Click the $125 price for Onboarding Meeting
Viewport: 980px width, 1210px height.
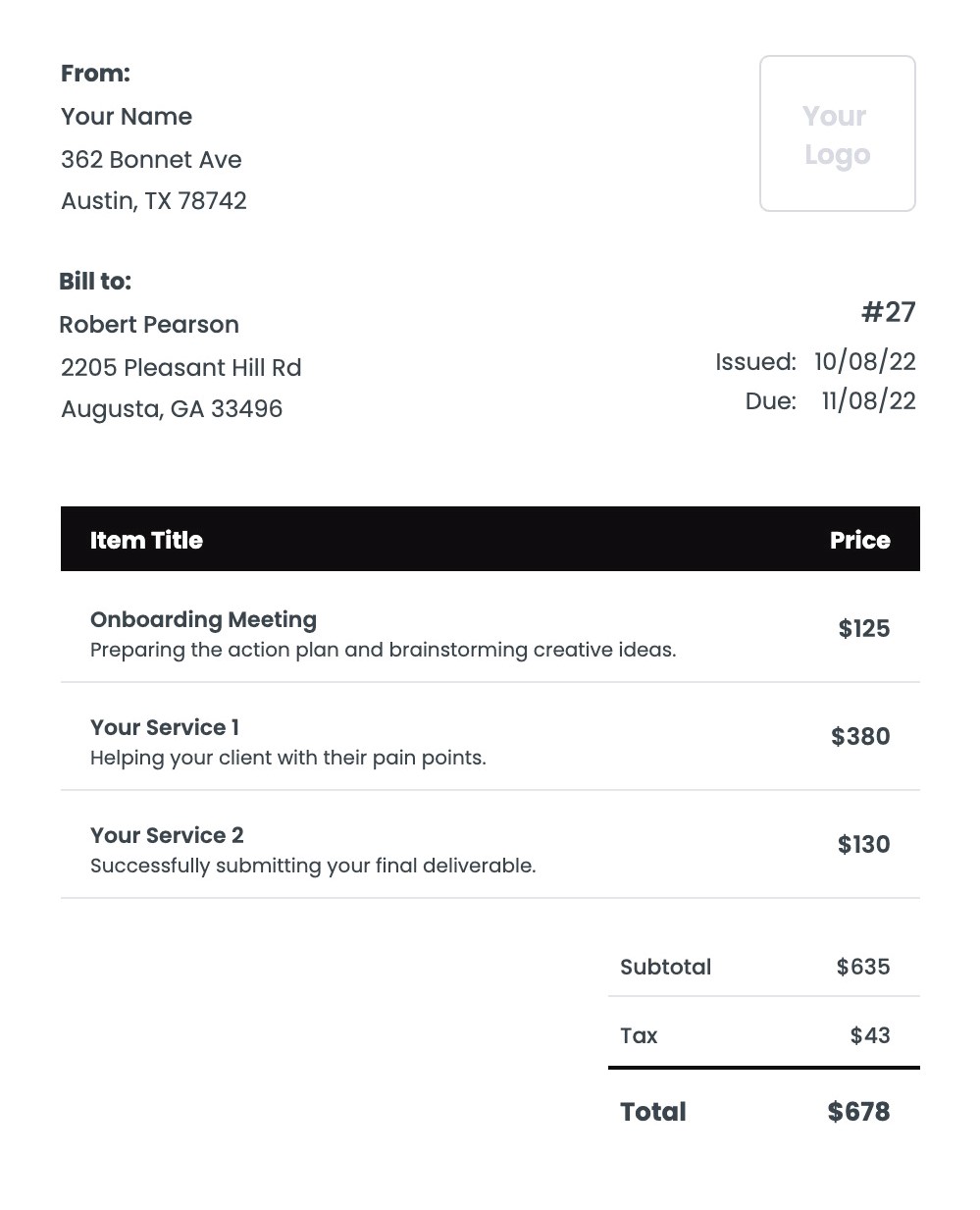(x=863, y=629)
